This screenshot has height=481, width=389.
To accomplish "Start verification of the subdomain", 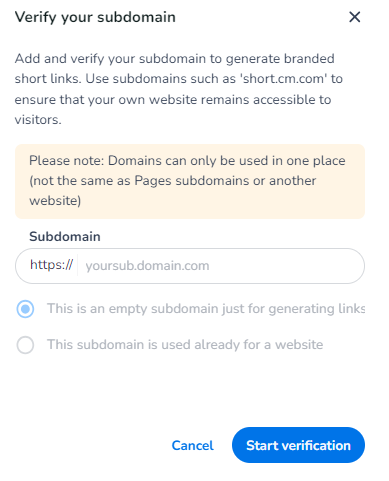I will pos(298,445).
